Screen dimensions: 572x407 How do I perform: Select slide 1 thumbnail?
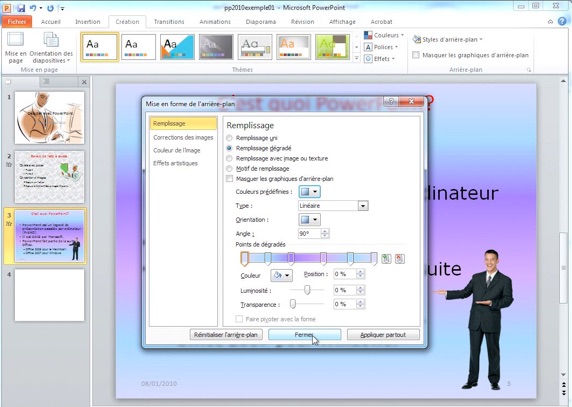[x=50, y=117]
